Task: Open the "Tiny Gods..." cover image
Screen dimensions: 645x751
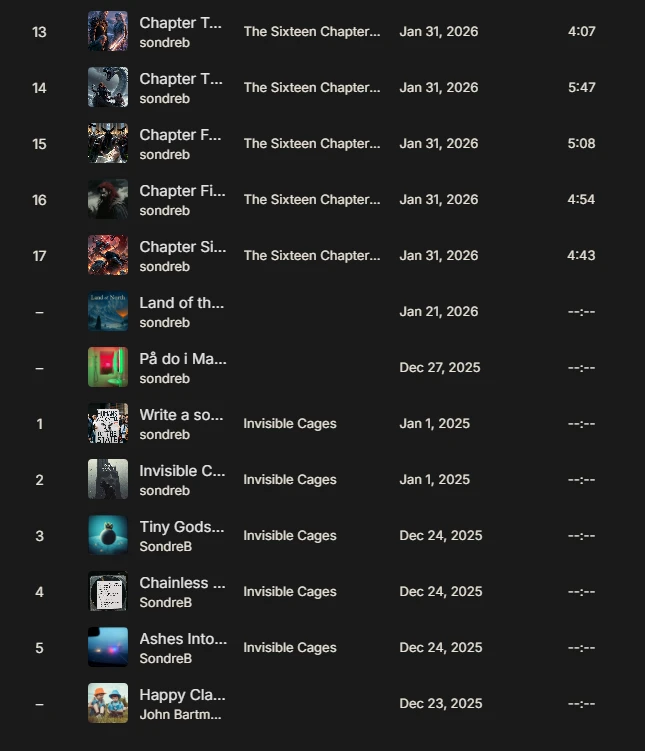Action: [x=107, y=535]
